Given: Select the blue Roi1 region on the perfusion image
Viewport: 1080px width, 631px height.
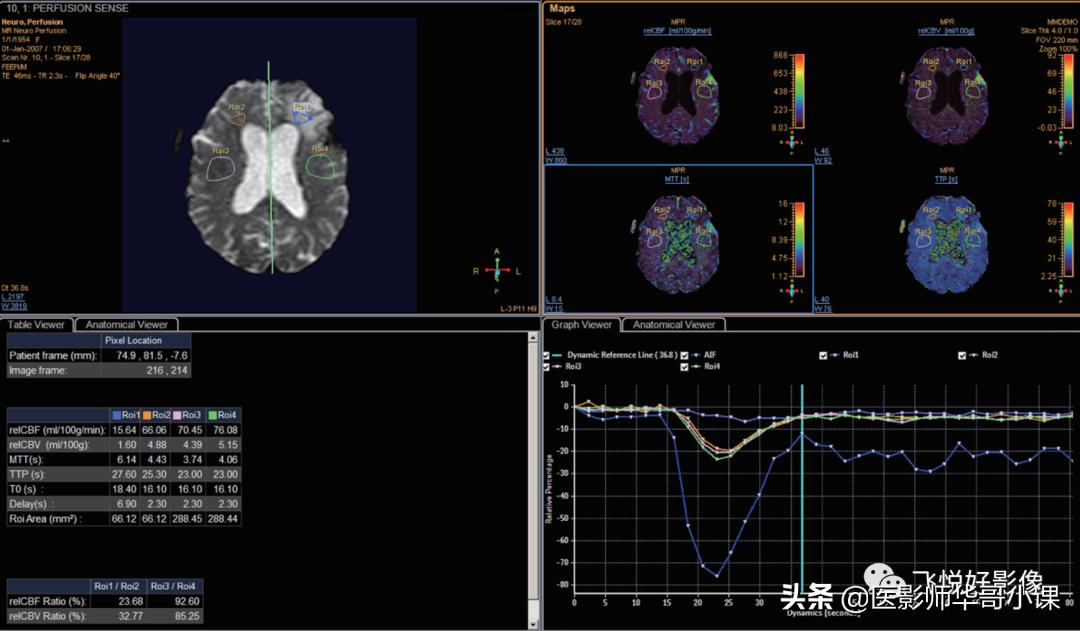Looking at the screenshot, I should 303,116.
